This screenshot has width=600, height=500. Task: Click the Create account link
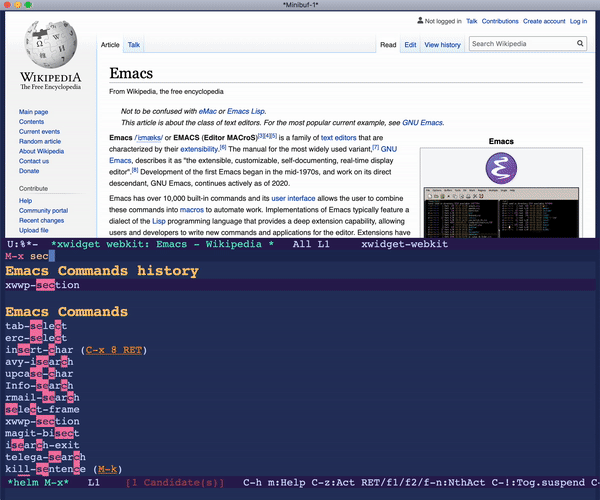click(x=544, y=21)
